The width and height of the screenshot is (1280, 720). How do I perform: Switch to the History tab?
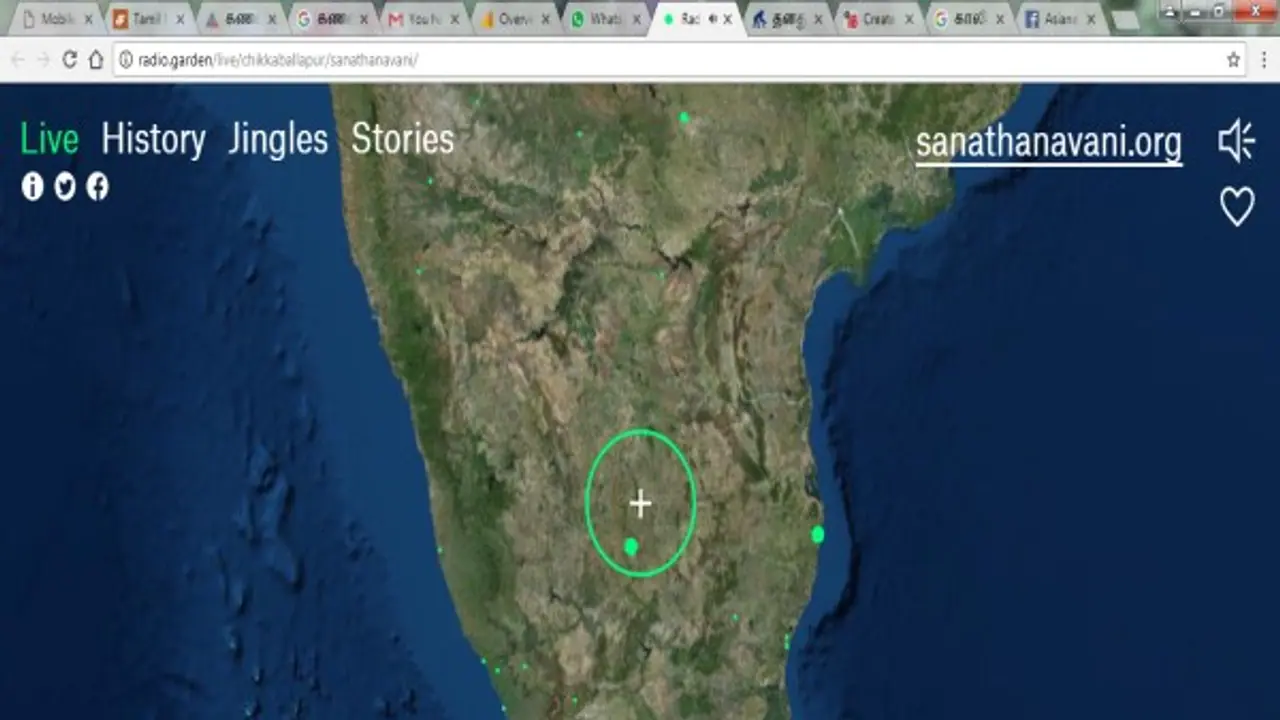pyautogui.click(x=155, y=140)
